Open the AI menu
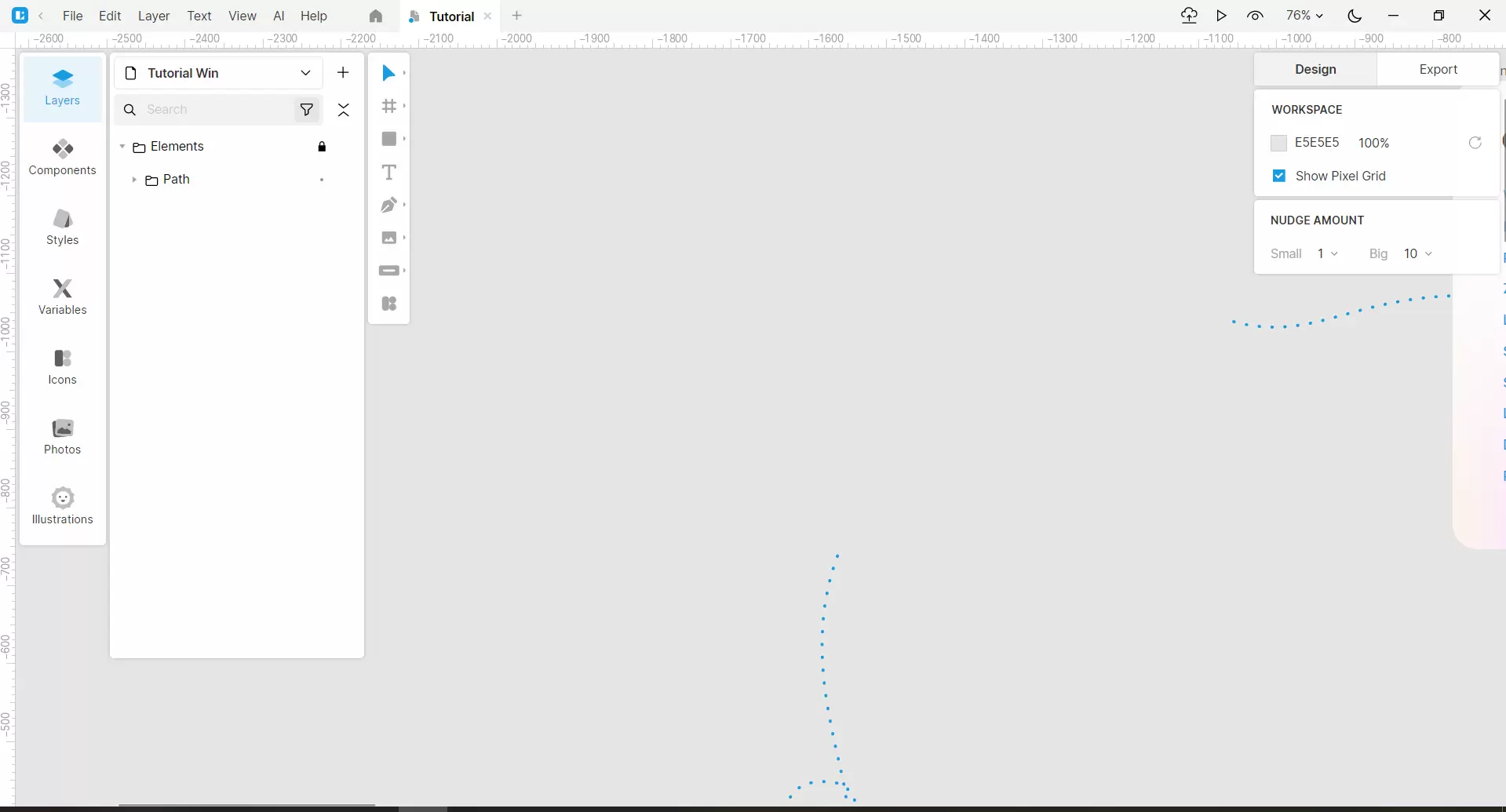The image size is (1506, 812). click(x=279, y=16)
